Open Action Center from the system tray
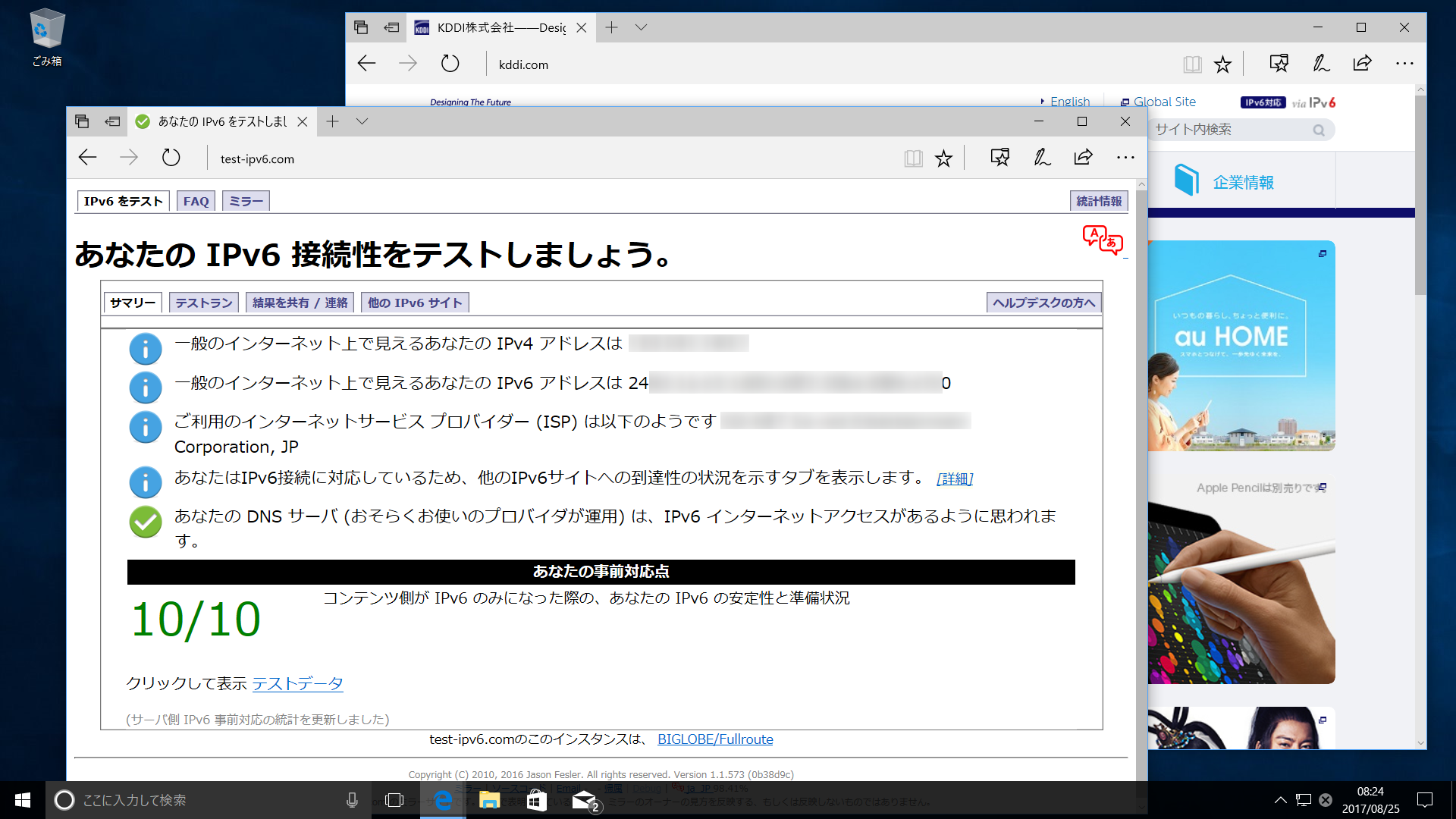The image size is (1456, 819). click(1425, 799)
